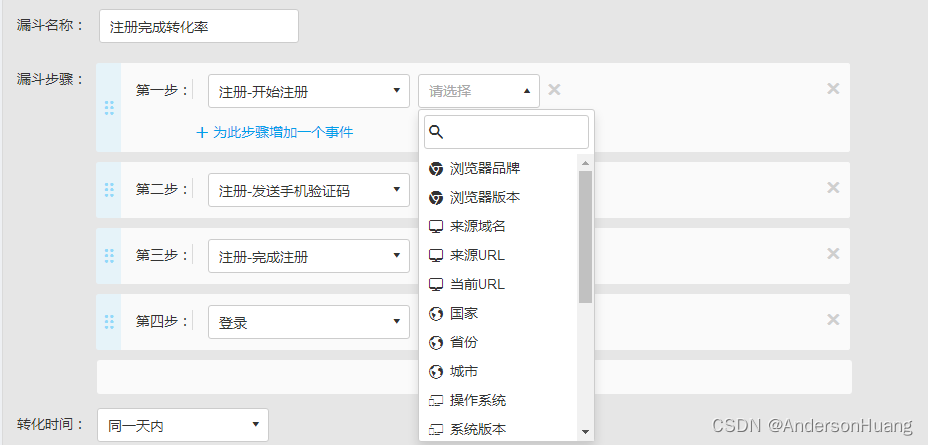Choose 当前URL option
928x445 pixels.
pyautogui.click(x=498, y=285)
